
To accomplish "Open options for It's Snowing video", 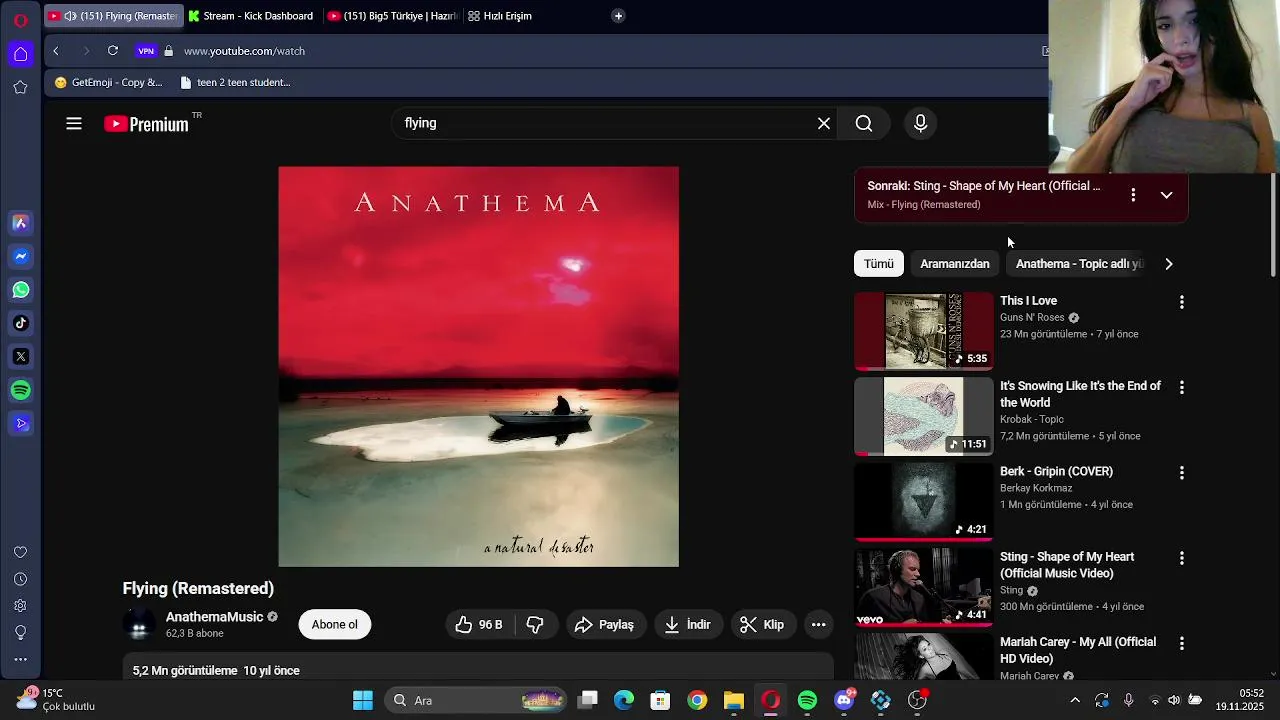I will [1182, 387].
